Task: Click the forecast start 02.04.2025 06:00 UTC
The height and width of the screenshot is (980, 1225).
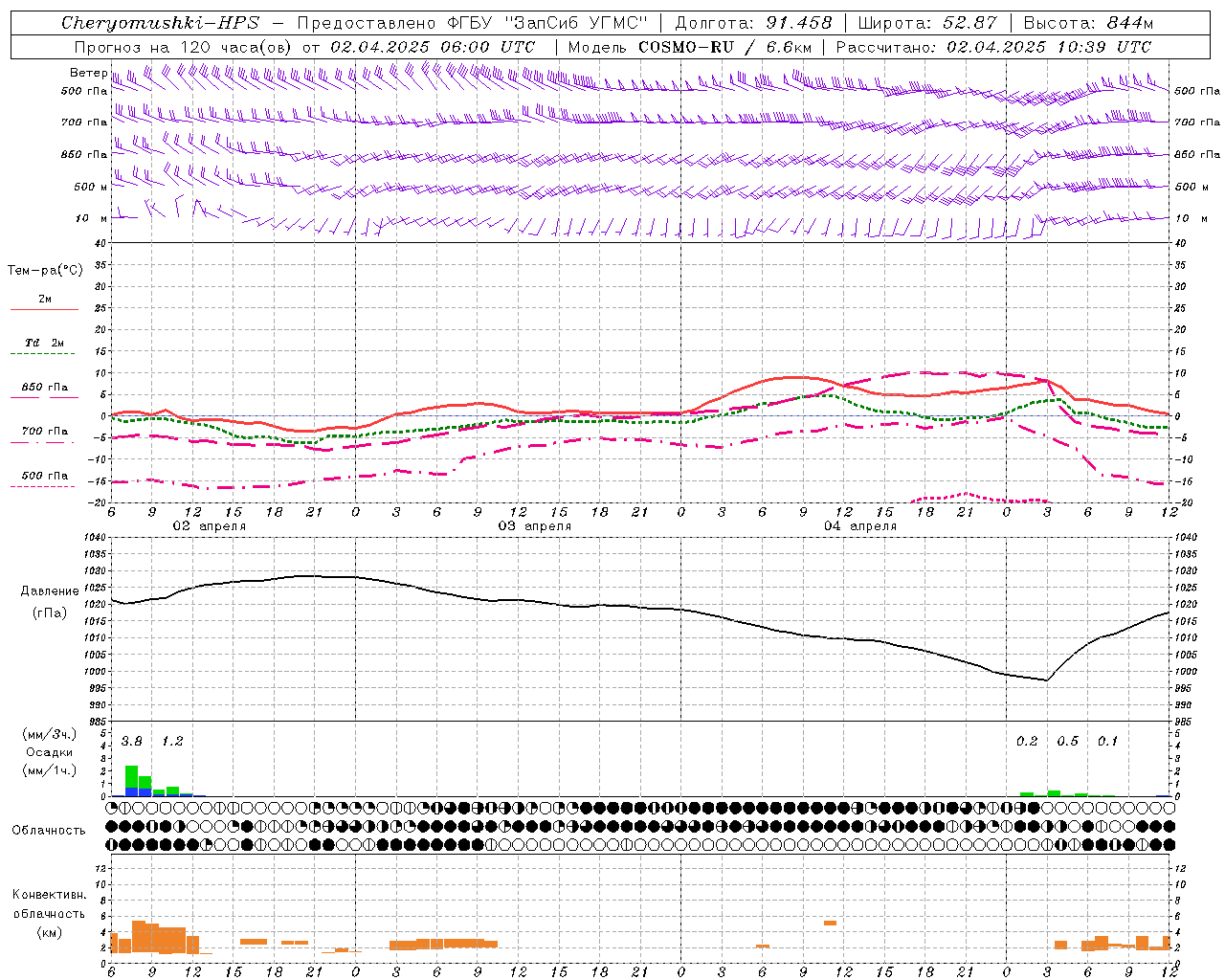Action: click(433, 46)
